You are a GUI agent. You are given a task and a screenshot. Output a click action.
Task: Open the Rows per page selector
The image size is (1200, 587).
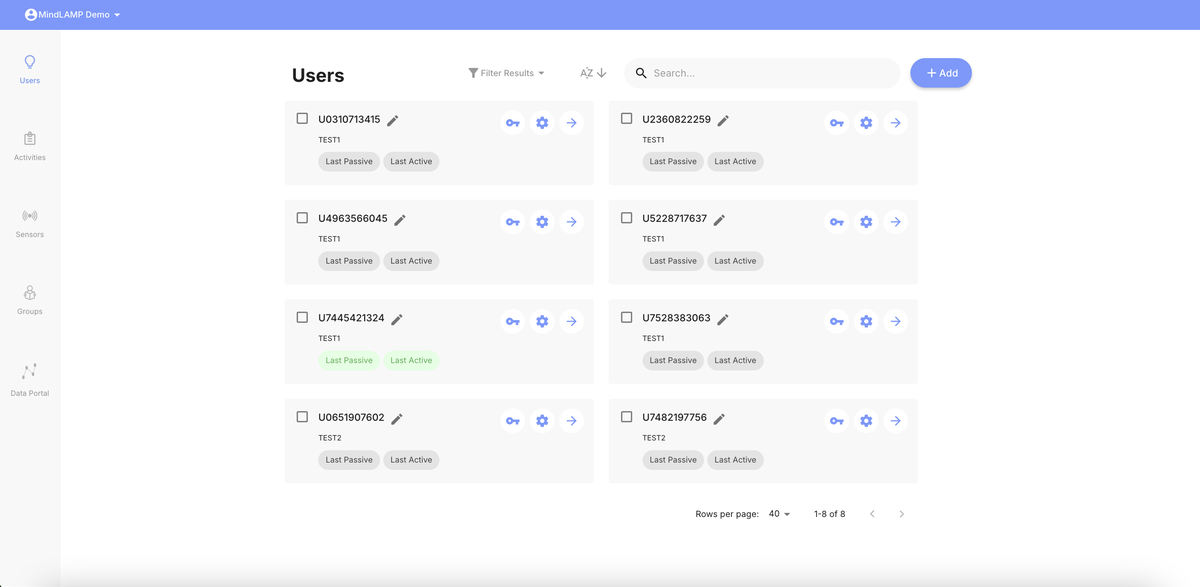(777, 513)
